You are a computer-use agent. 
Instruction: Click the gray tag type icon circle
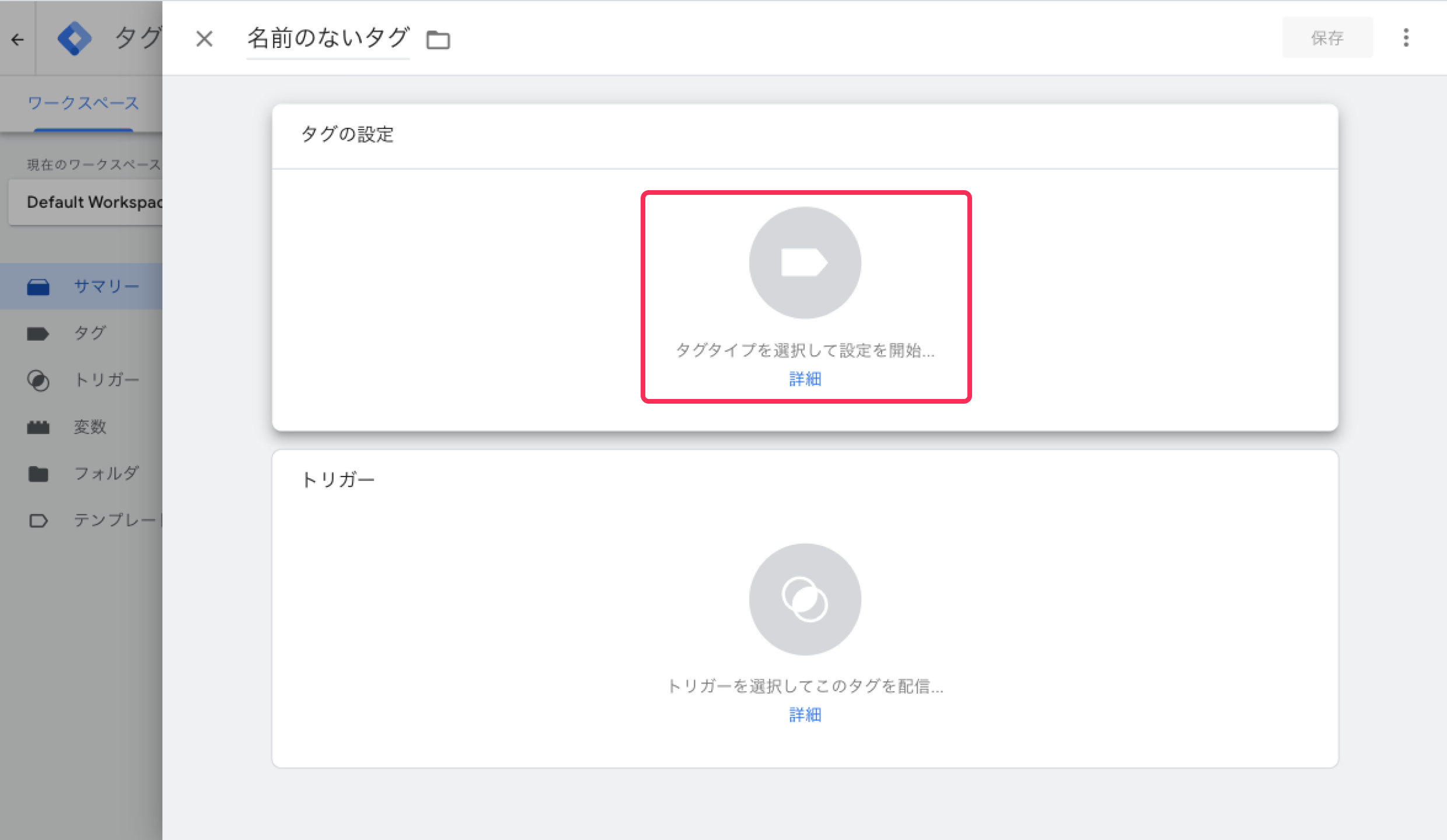[805, 262]
